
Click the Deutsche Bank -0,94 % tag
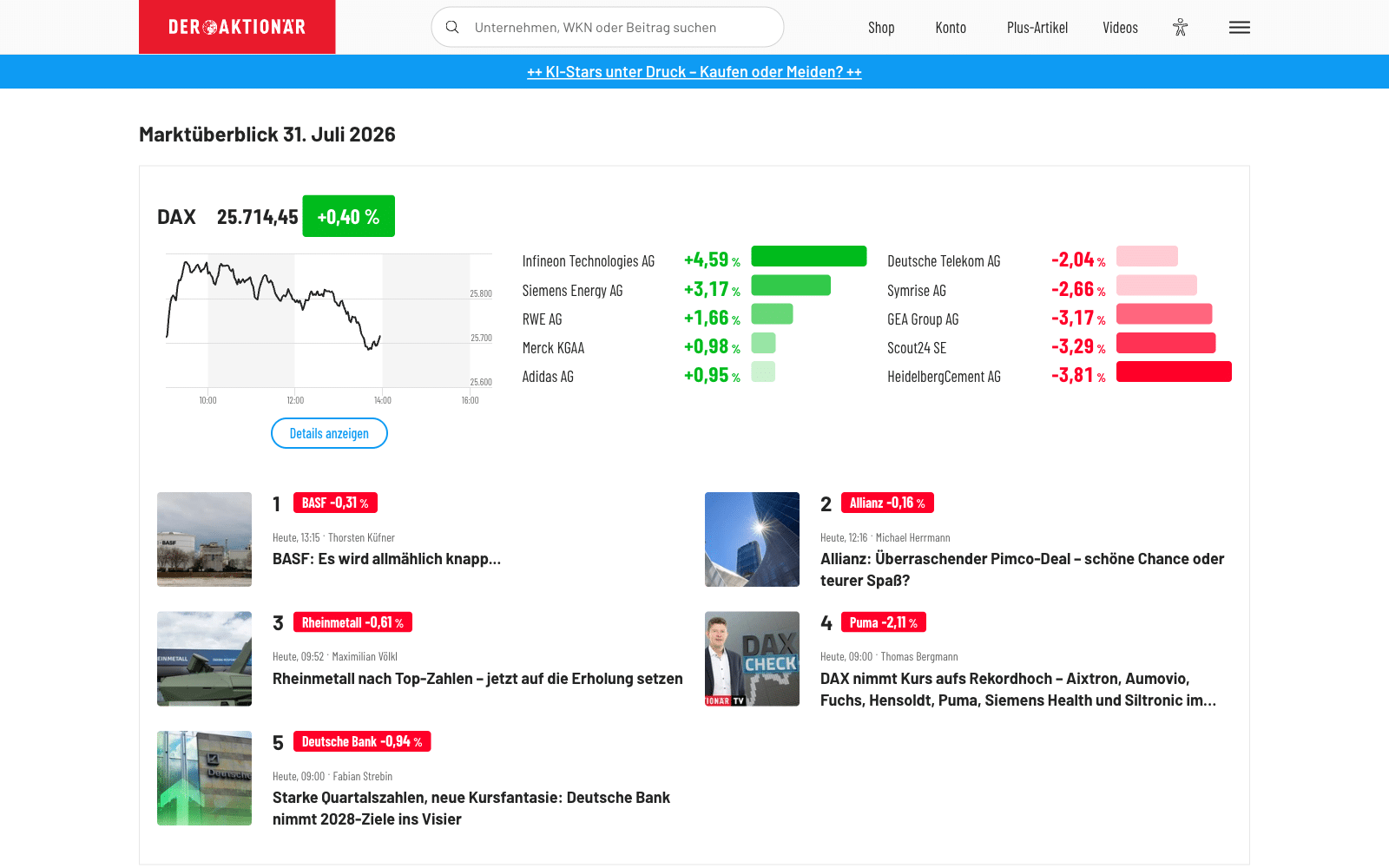point(362,741)
